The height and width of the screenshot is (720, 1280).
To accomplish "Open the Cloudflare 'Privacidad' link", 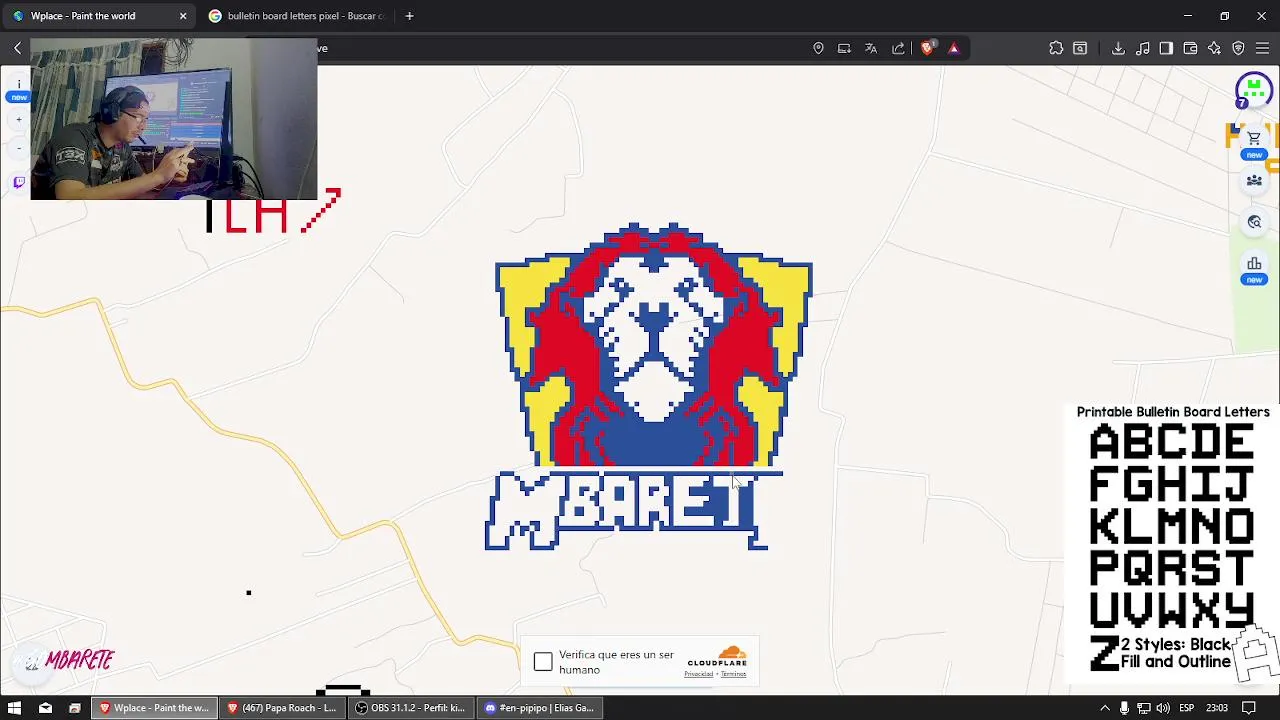I will coord(698,674).
